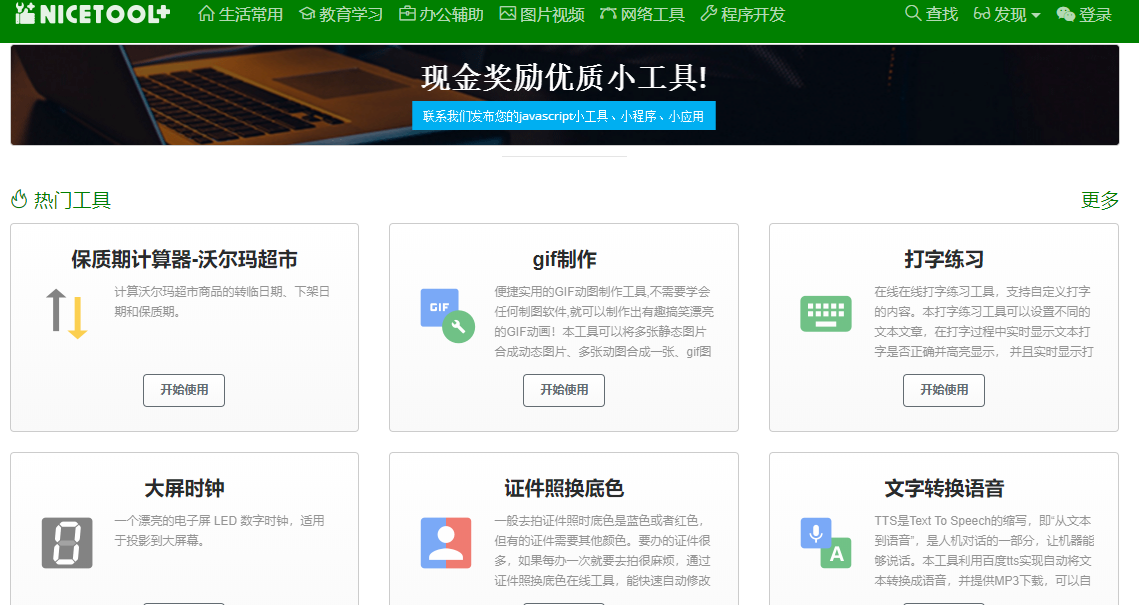Click the blue banner button about javascript小工具

coord(564,115)
